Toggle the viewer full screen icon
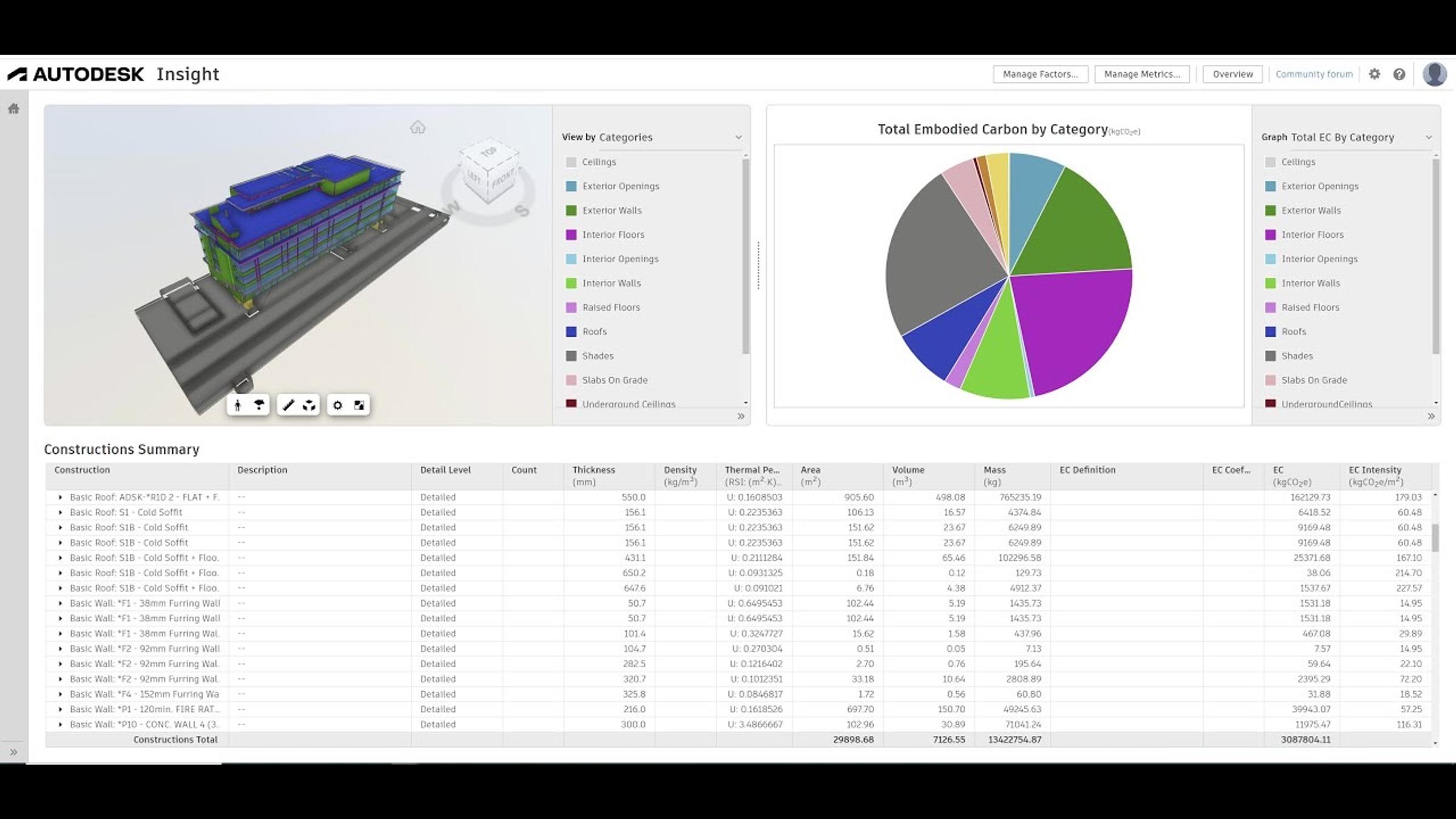The height and width of the screenshot is (819, 1456). click(359, 405)
